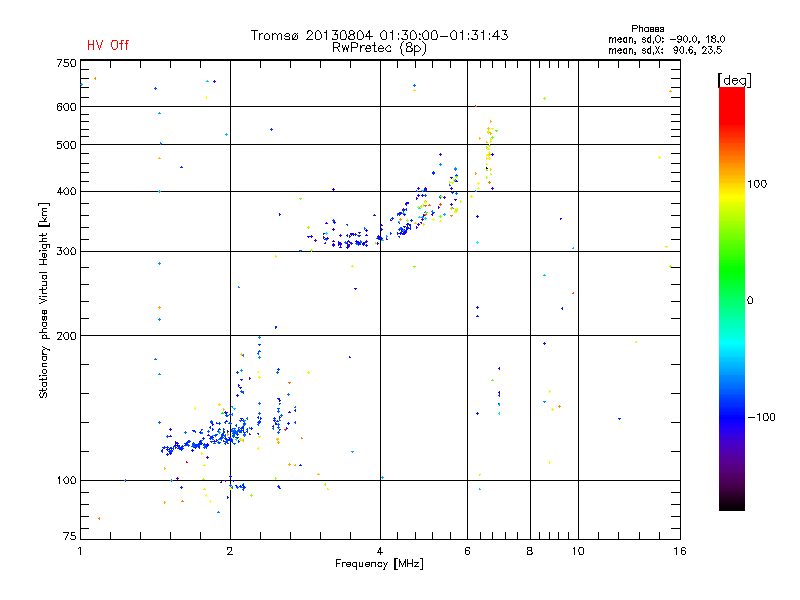The width and height of the screenshot is (800, 600).
Task: Click the x-axis '10' tick label
Action: [578, 551]
